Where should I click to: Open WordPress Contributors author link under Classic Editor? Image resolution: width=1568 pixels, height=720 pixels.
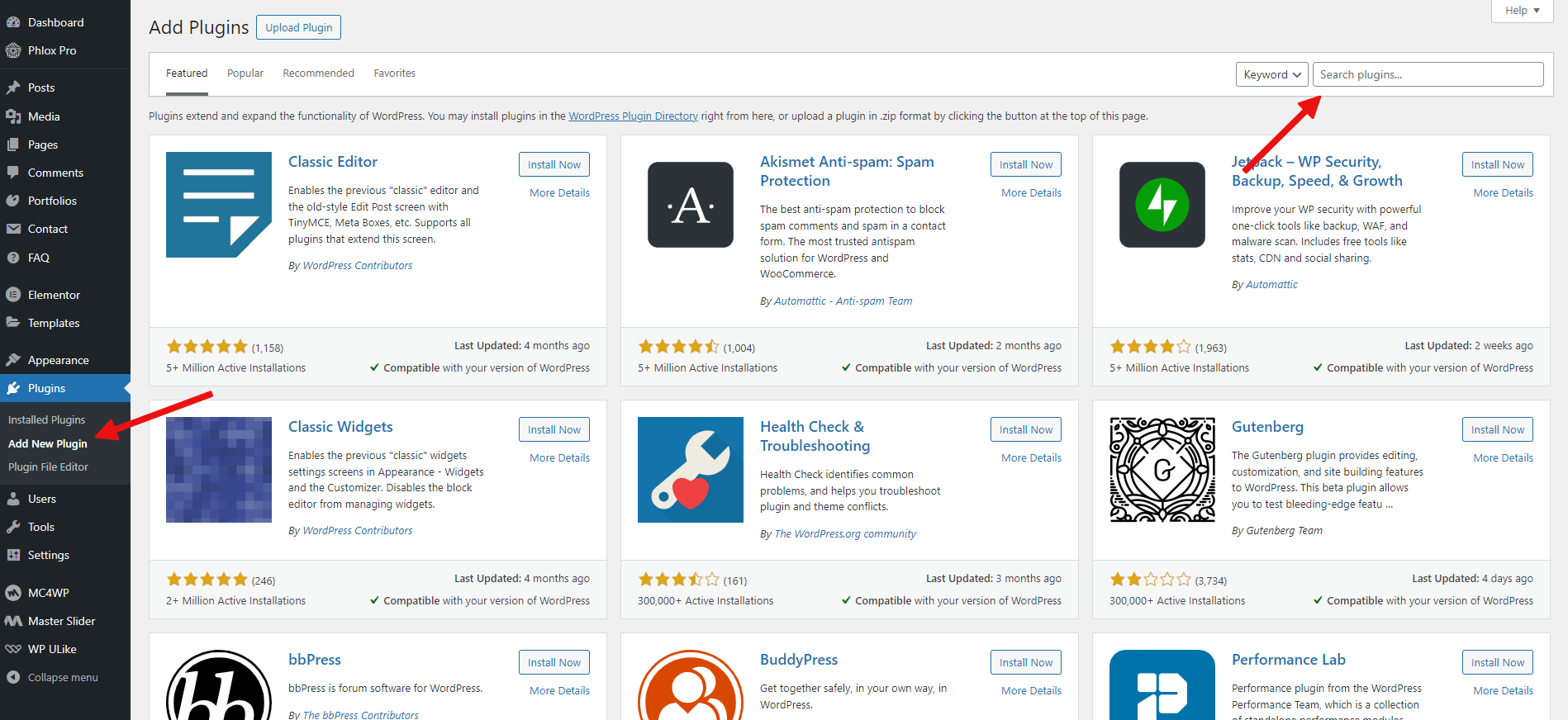point(358,265)
